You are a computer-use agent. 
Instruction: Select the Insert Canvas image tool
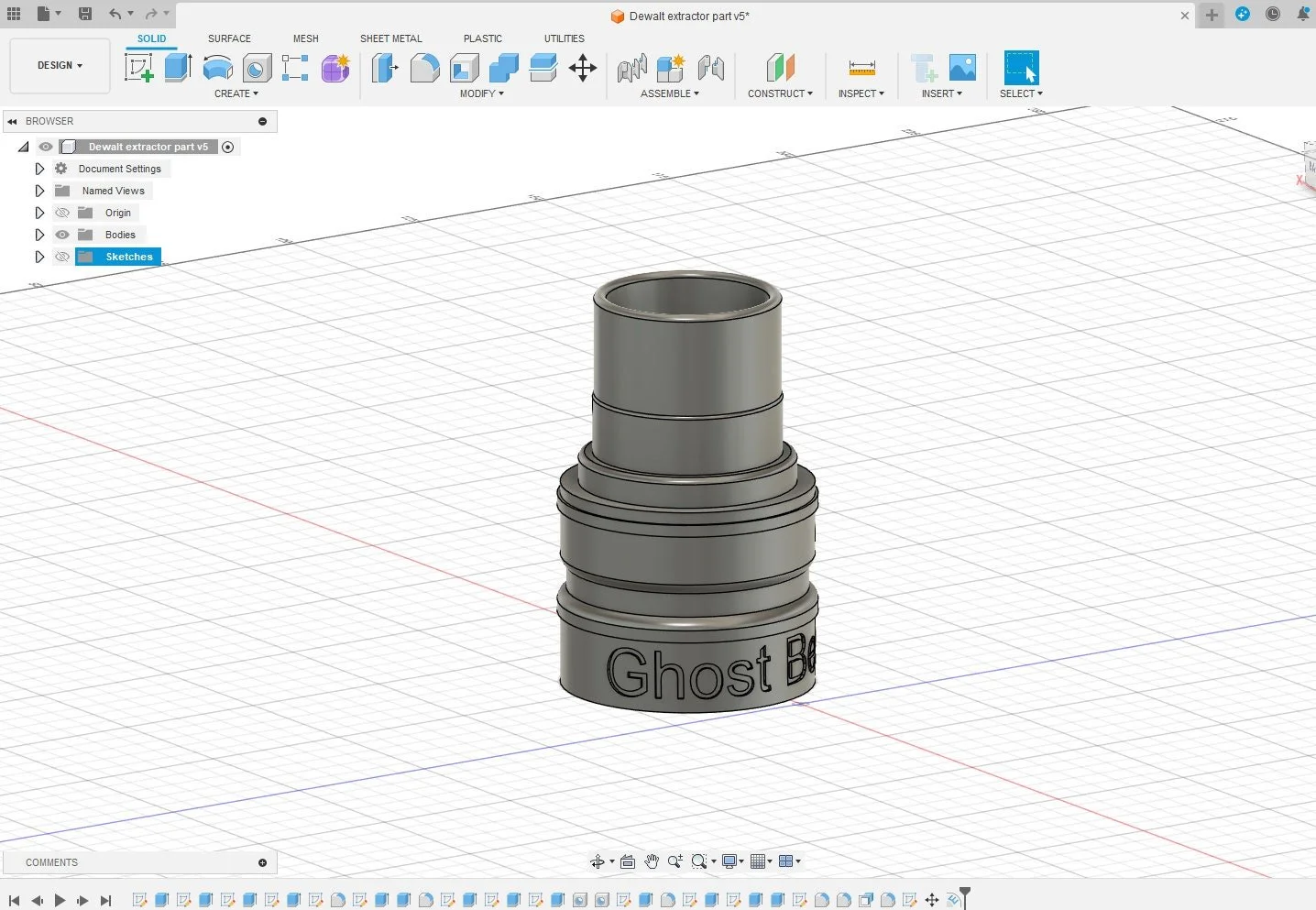(x=962, y=68)
